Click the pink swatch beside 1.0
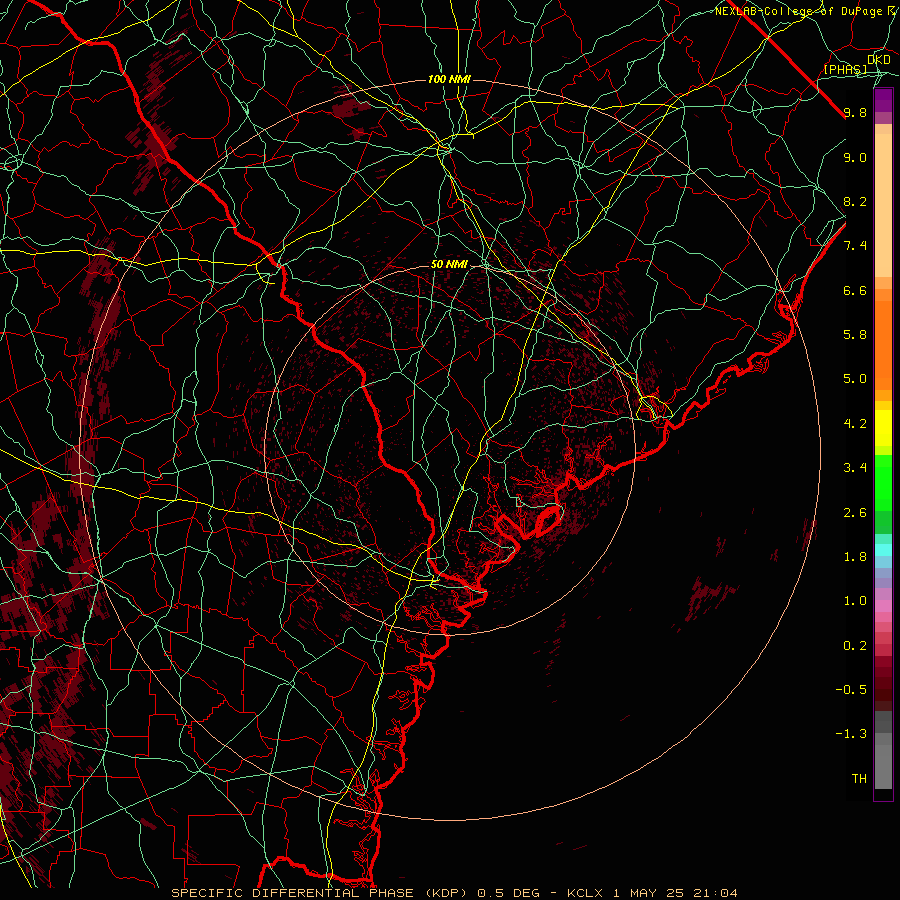Image resolution: width=900 pixels, height=900 pixels. (x=883, y=606)
